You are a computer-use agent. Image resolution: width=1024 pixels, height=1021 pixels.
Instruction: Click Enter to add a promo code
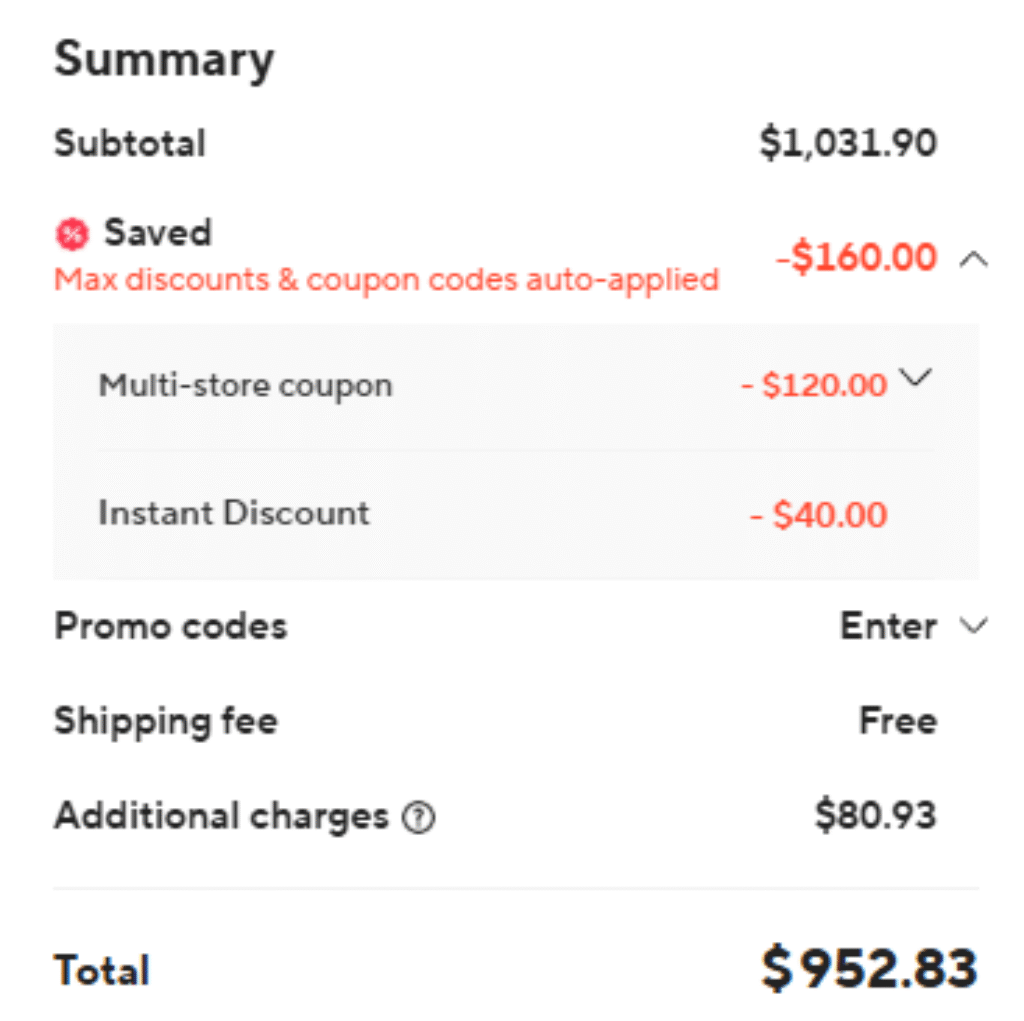tap(888, 626)
